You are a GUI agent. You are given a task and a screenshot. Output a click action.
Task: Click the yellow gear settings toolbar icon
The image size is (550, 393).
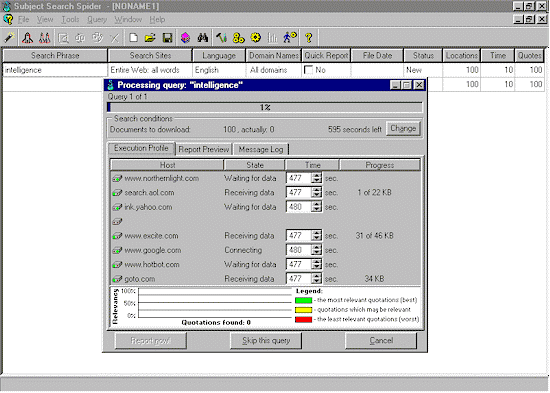[256, 38]
